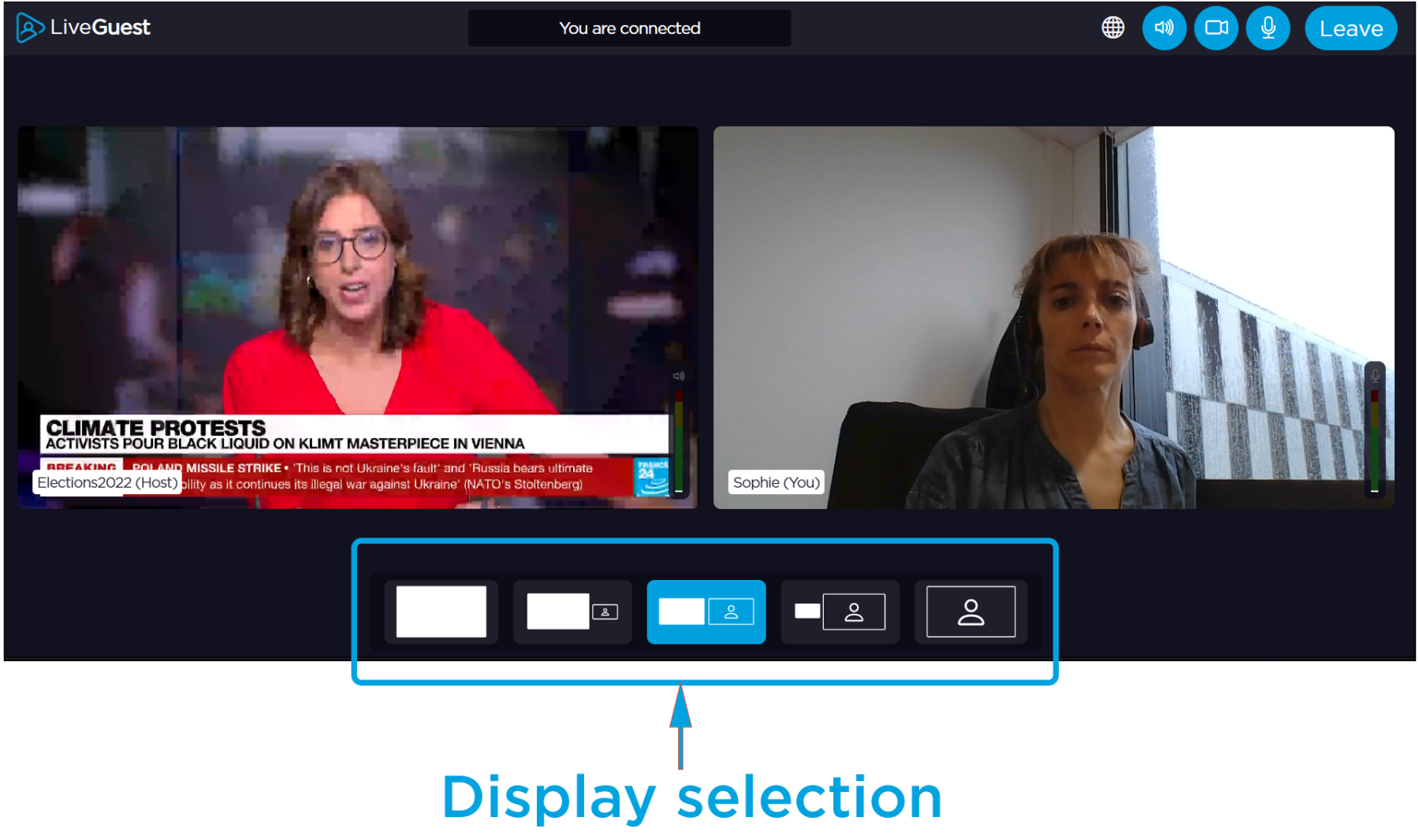Click the small mic icon on Sophie's video
This screenshot has width=1419, height=840.
[1375, 375]
